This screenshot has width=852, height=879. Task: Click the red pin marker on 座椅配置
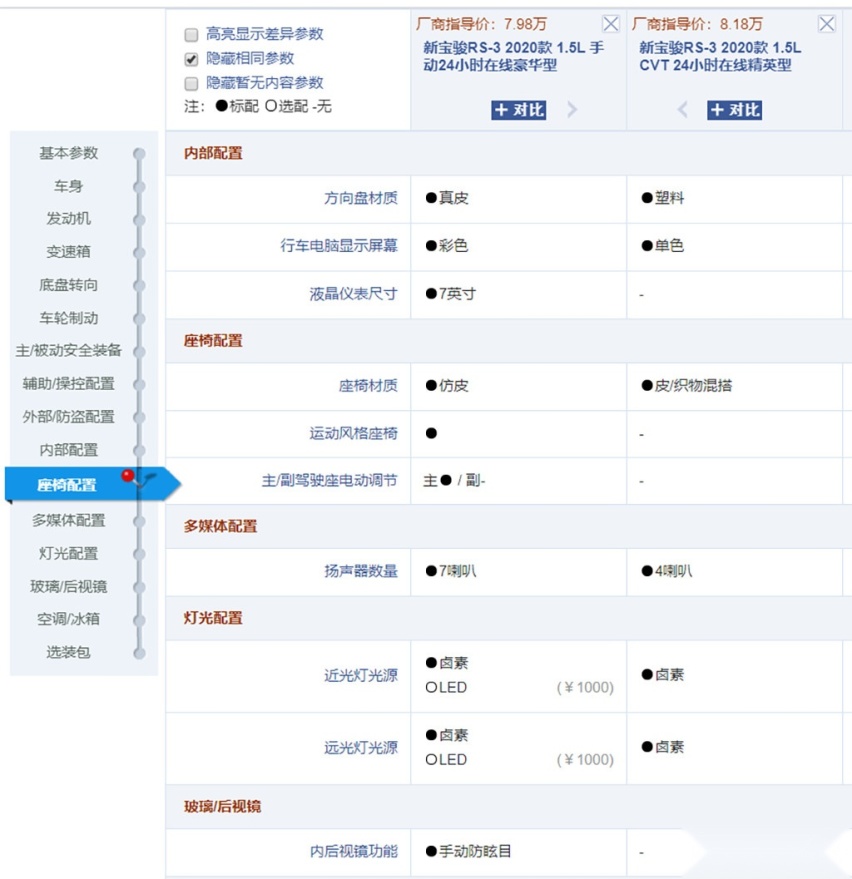point(128,476)
